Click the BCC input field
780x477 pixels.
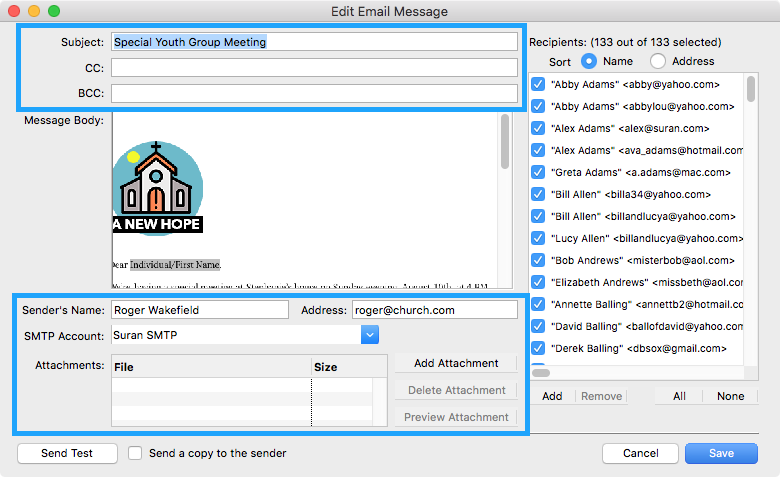(x=314, y=93)
